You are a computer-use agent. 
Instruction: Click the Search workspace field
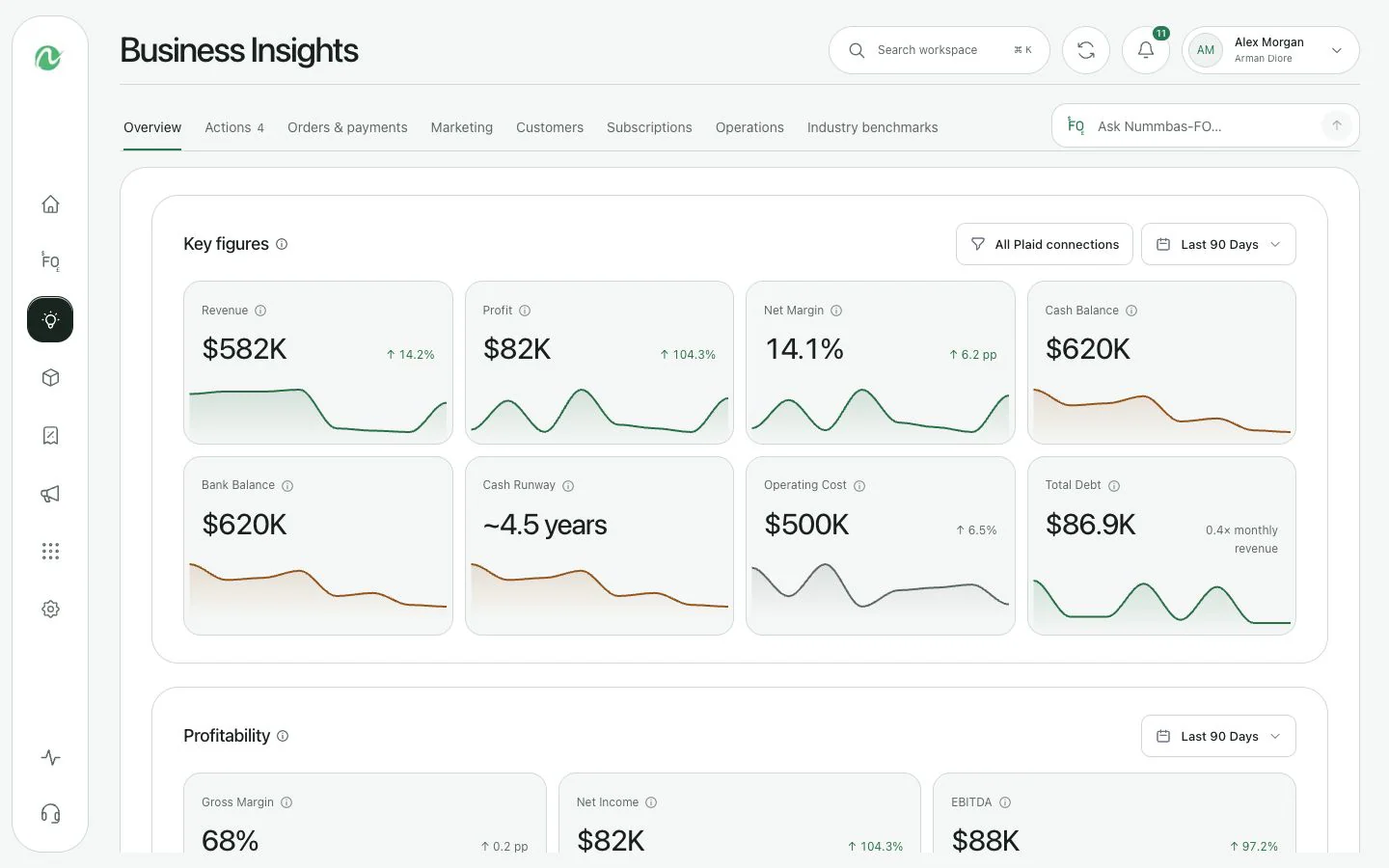coord(940,50)
